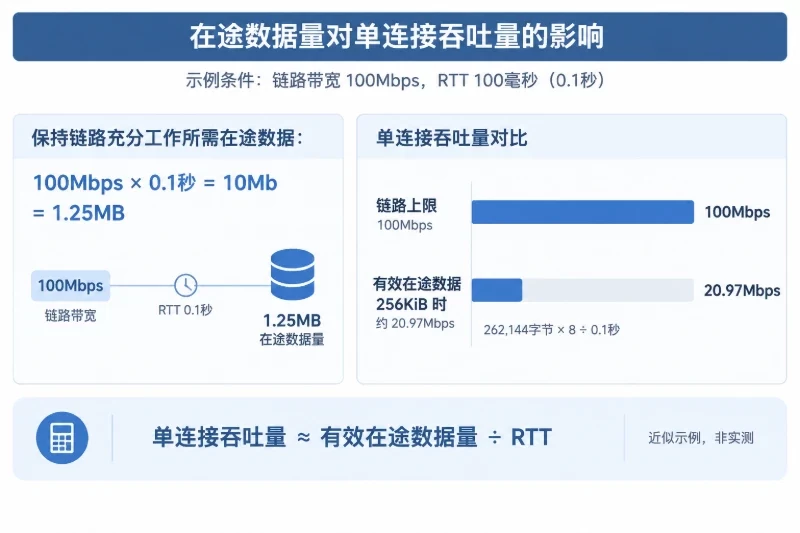800x533 pixels.
Task: Click the formula 单连接吞吐量 ≈ 有效在途数据量 ÷ RTT
Action: click(352, 438)
